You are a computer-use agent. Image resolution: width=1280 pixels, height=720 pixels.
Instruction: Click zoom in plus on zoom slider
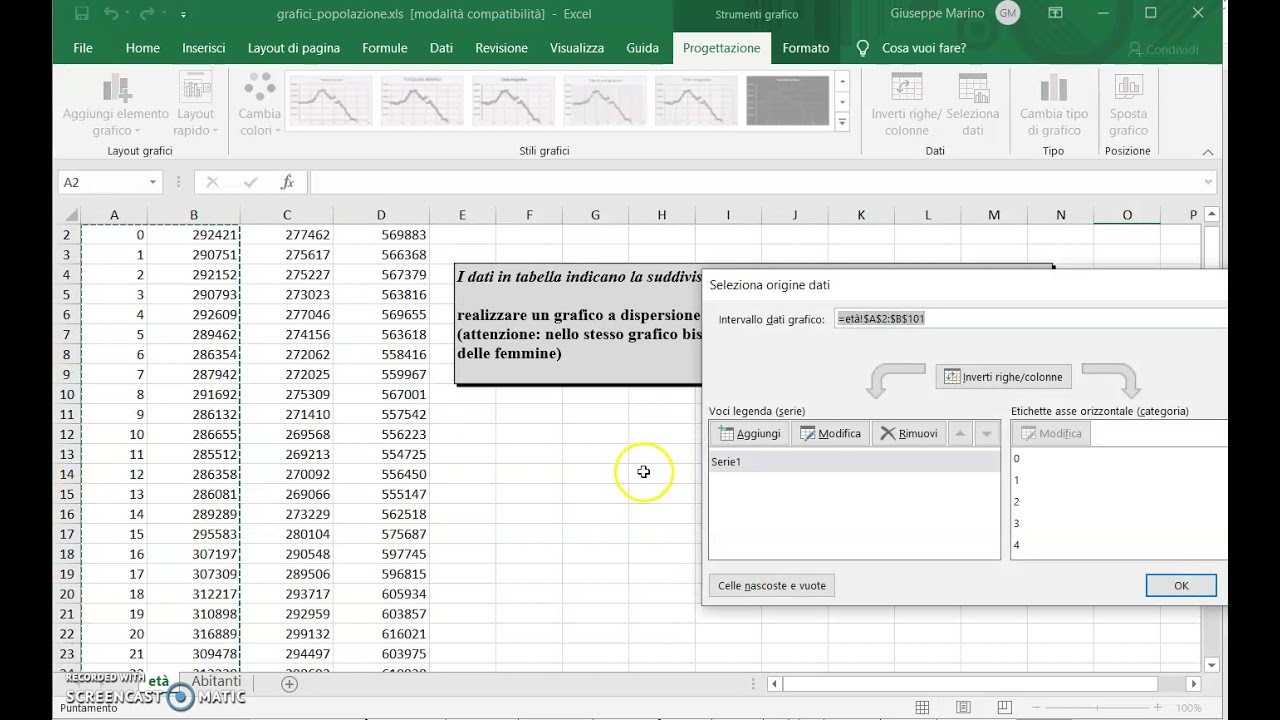(1160, 708)
